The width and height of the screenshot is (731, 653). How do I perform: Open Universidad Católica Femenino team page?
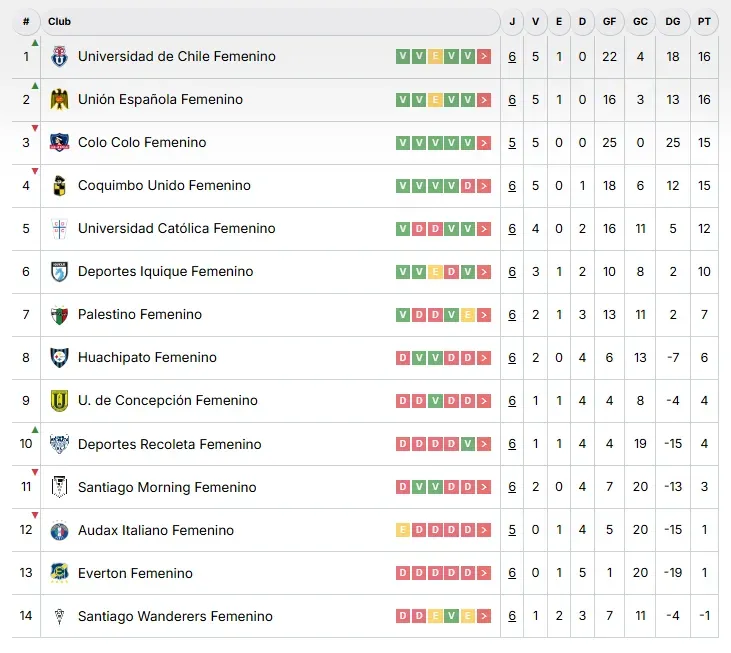click(x=176, y=229)
